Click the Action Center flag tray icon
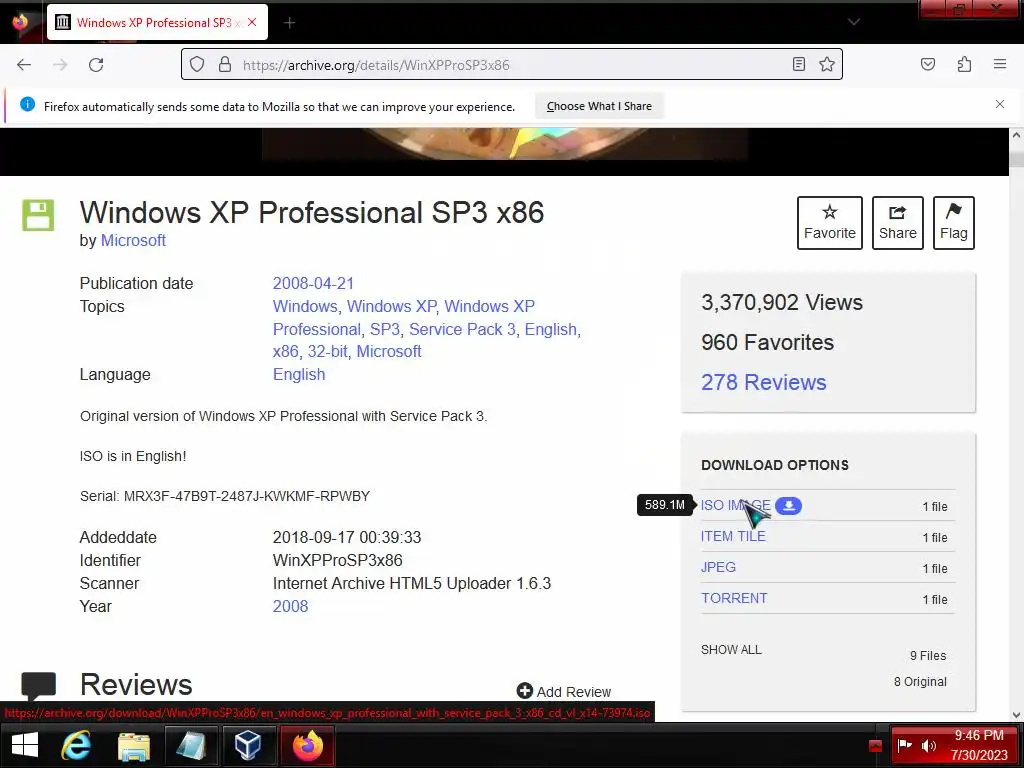This screenshot has height=768, width=1024. click(x=904, y=745)
